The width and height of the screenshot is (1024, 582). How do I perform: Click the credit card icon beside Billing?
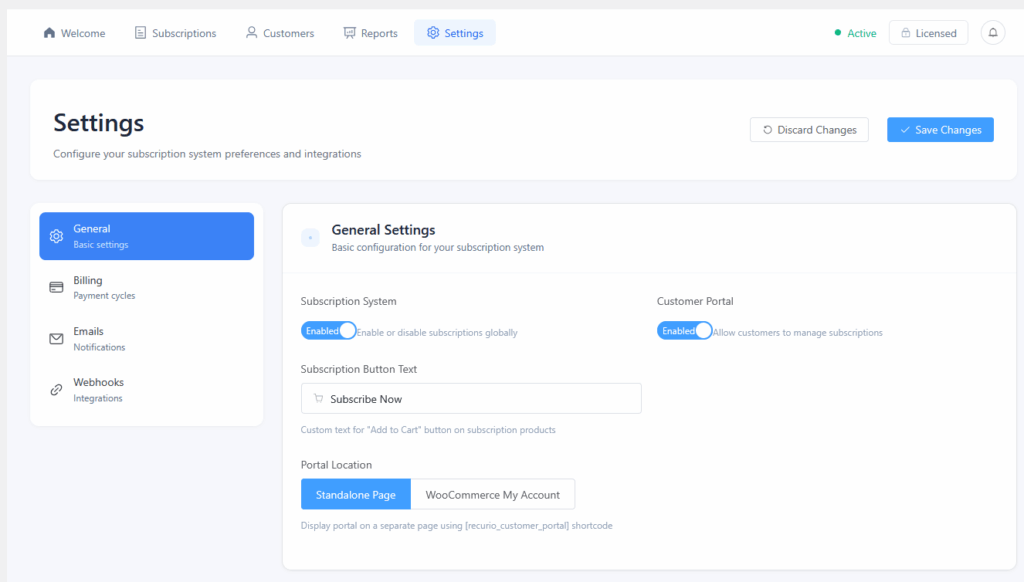[x=56, y=288]
